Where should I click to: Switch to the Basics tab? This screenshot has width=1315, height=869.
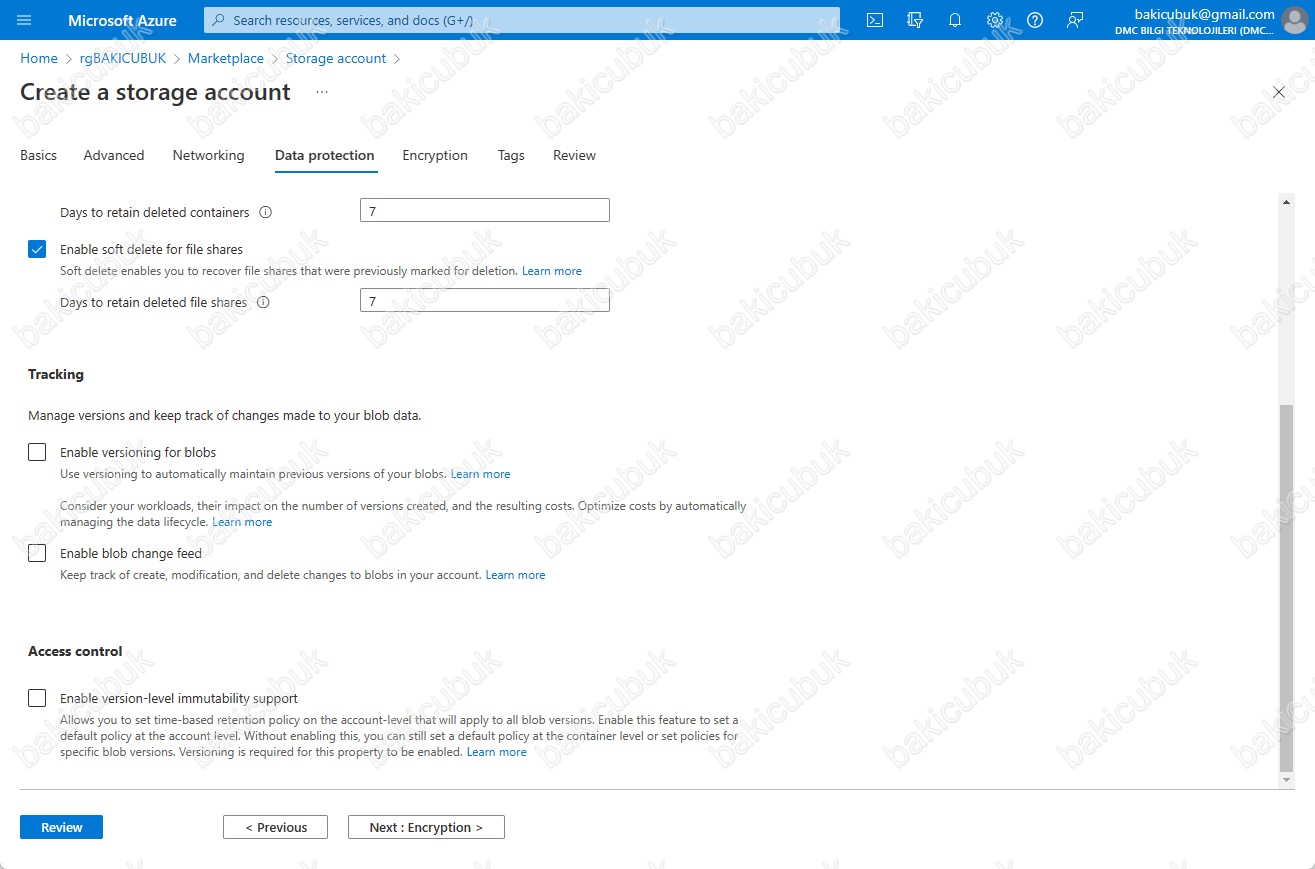point(38,155)
